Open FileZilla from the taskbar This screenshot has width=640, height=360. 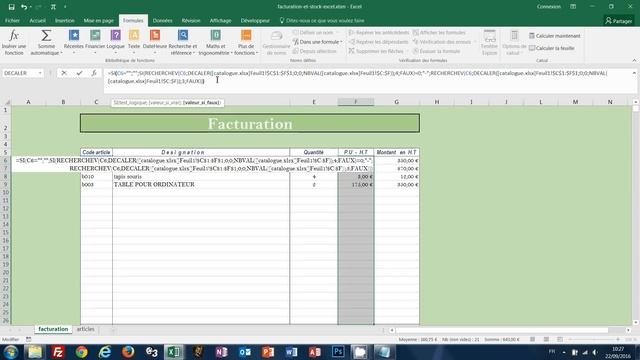pyautogui.click(x=58, y=352)
